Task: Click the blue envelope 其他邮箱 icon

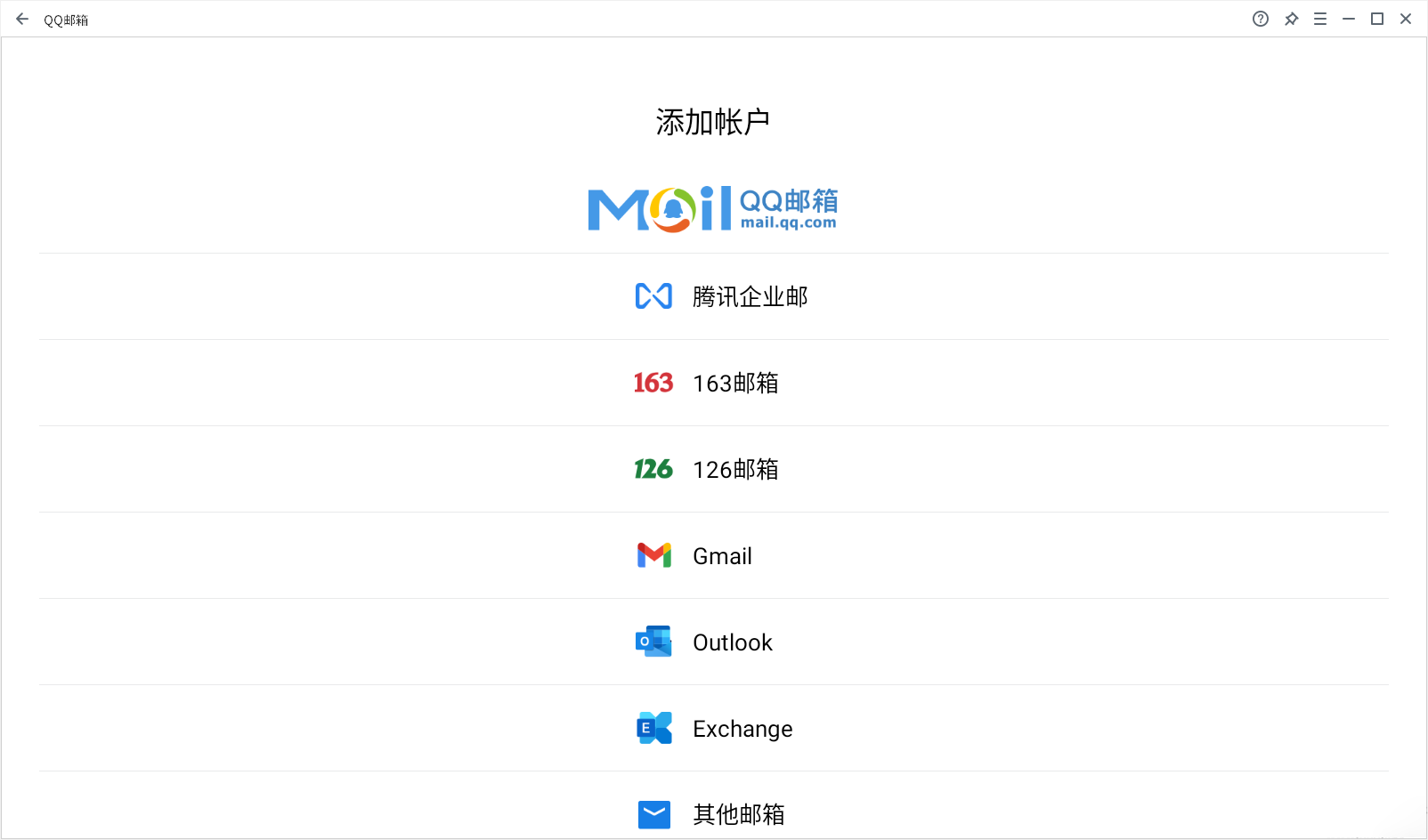Action: pos(654,814)
